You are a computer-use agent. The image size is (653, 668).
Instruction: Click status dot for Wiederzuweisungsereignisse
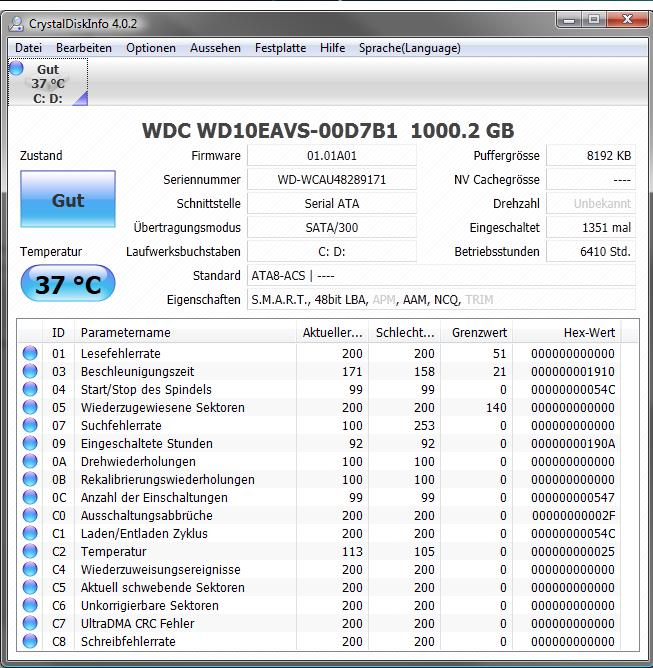(30, 569)
